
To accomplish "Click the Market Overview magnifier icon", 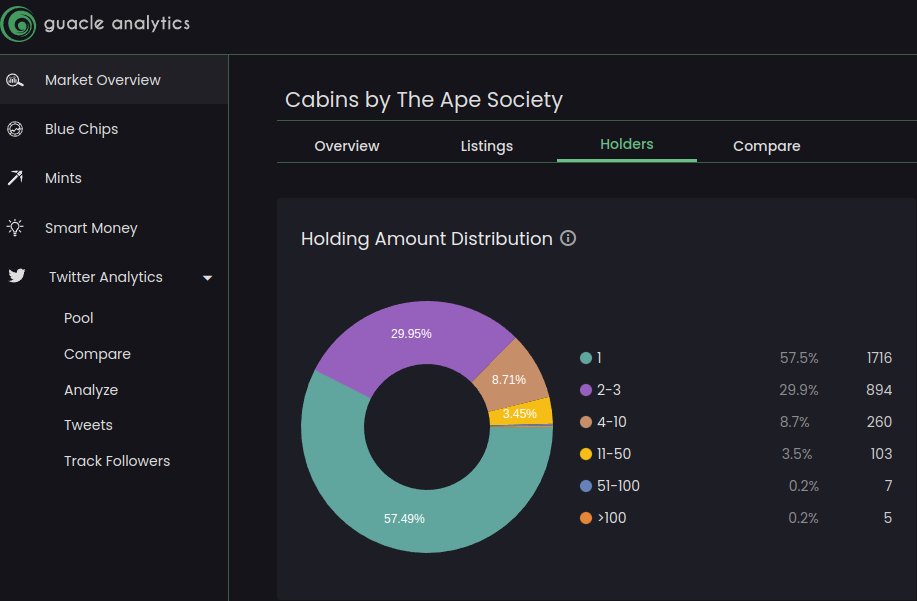I will coord(15,80).
